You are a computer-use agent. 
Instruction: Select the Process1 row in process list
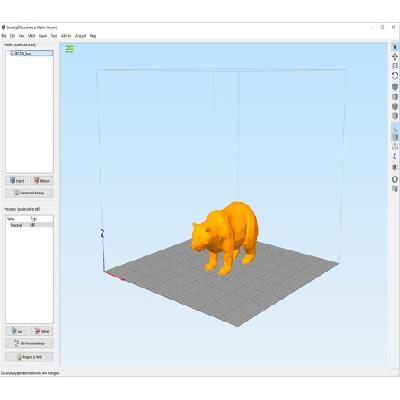pyautogui.click(x=29, y=225)
